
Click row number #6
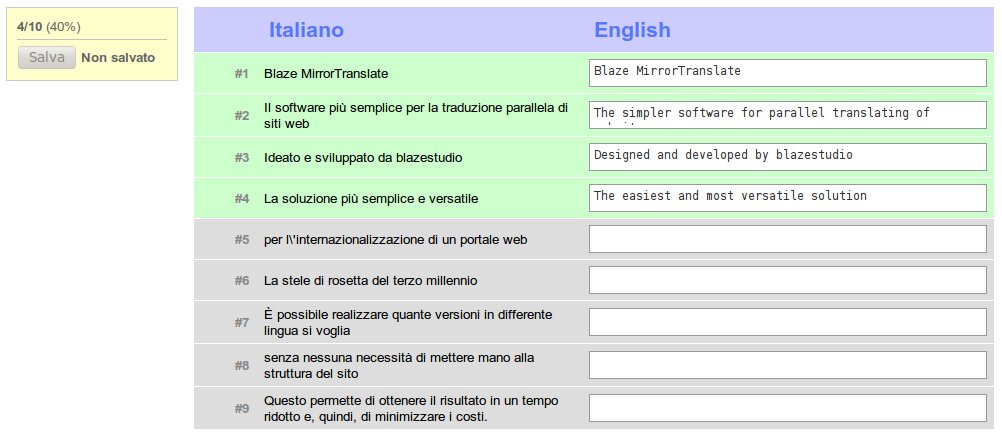click(x=241, y=280)
